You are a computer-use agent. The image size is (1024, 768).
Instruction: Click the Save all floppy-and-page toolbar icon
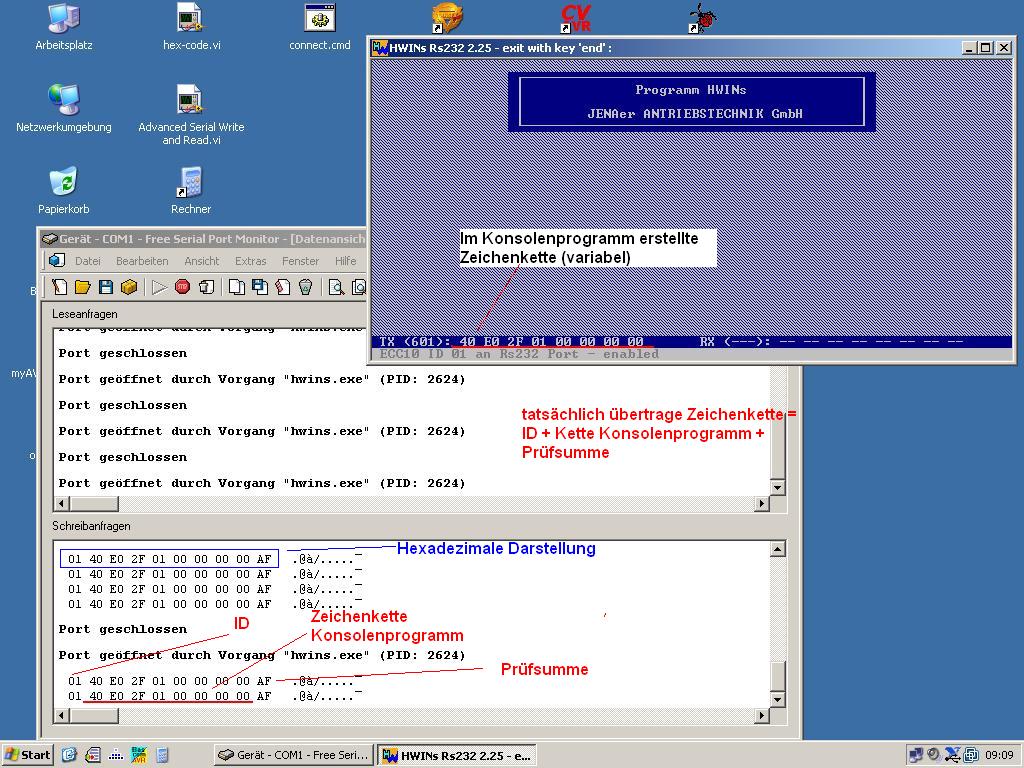260,287
